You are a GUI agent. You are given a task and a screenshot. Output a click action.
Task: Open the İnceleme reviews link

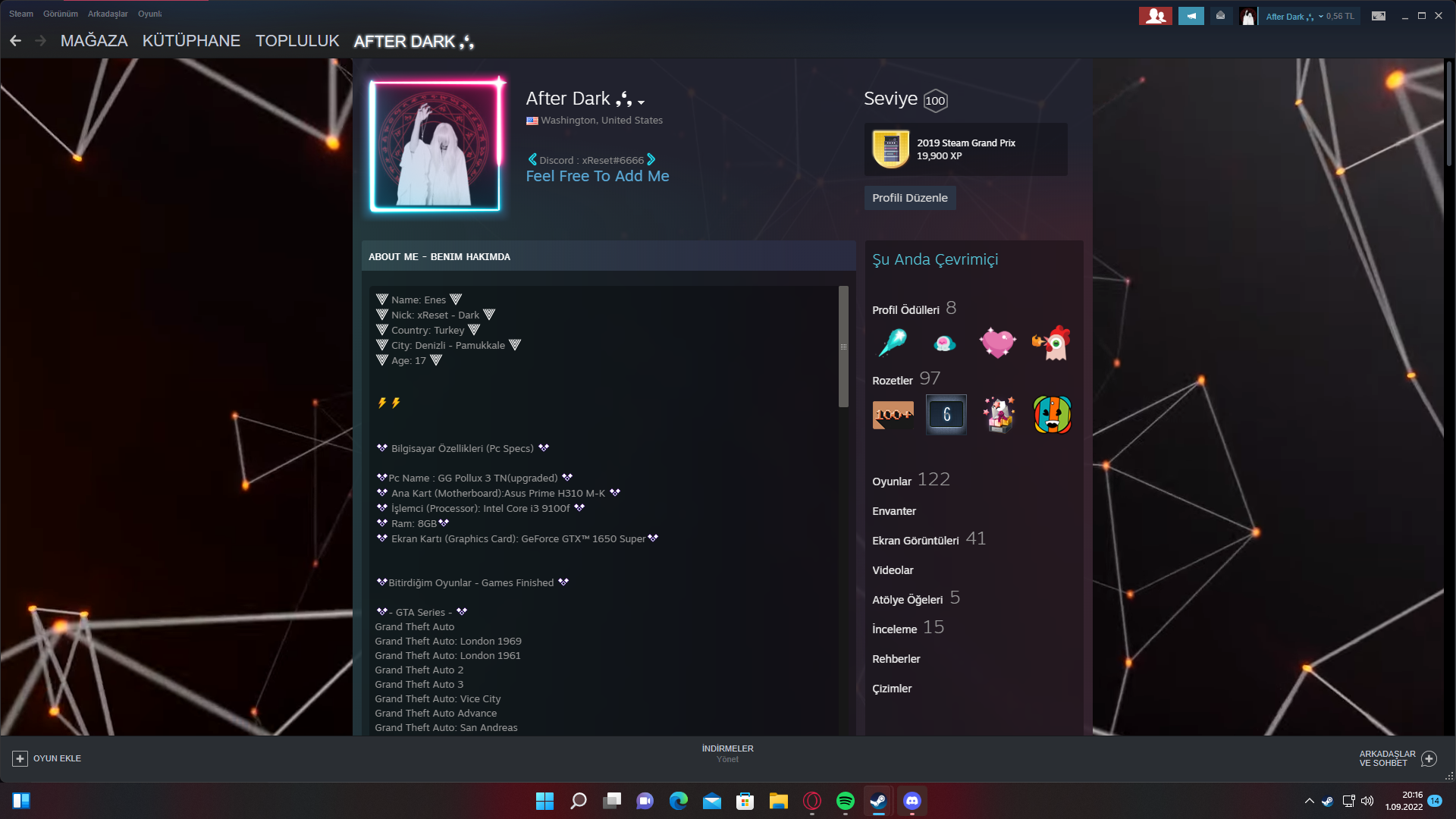(x=908, y=628)
